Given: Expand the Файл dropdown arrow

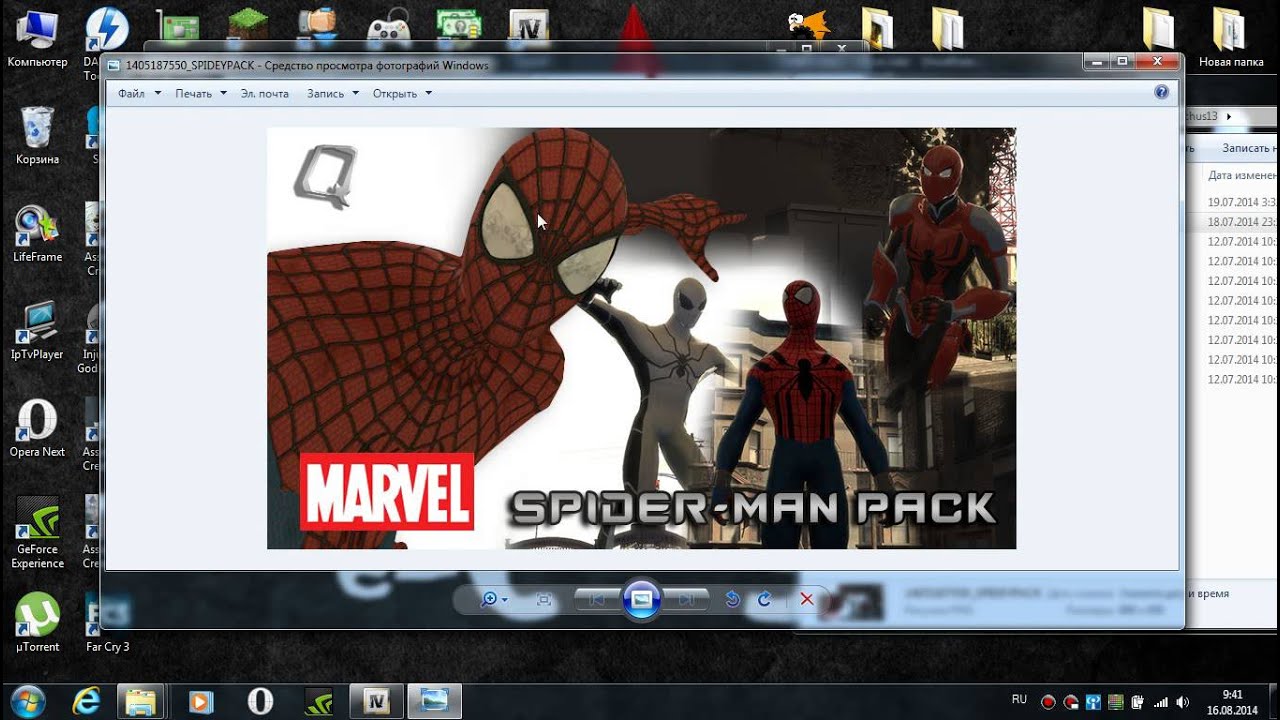Looking at the screenshot, I should [x=157, y=93].
